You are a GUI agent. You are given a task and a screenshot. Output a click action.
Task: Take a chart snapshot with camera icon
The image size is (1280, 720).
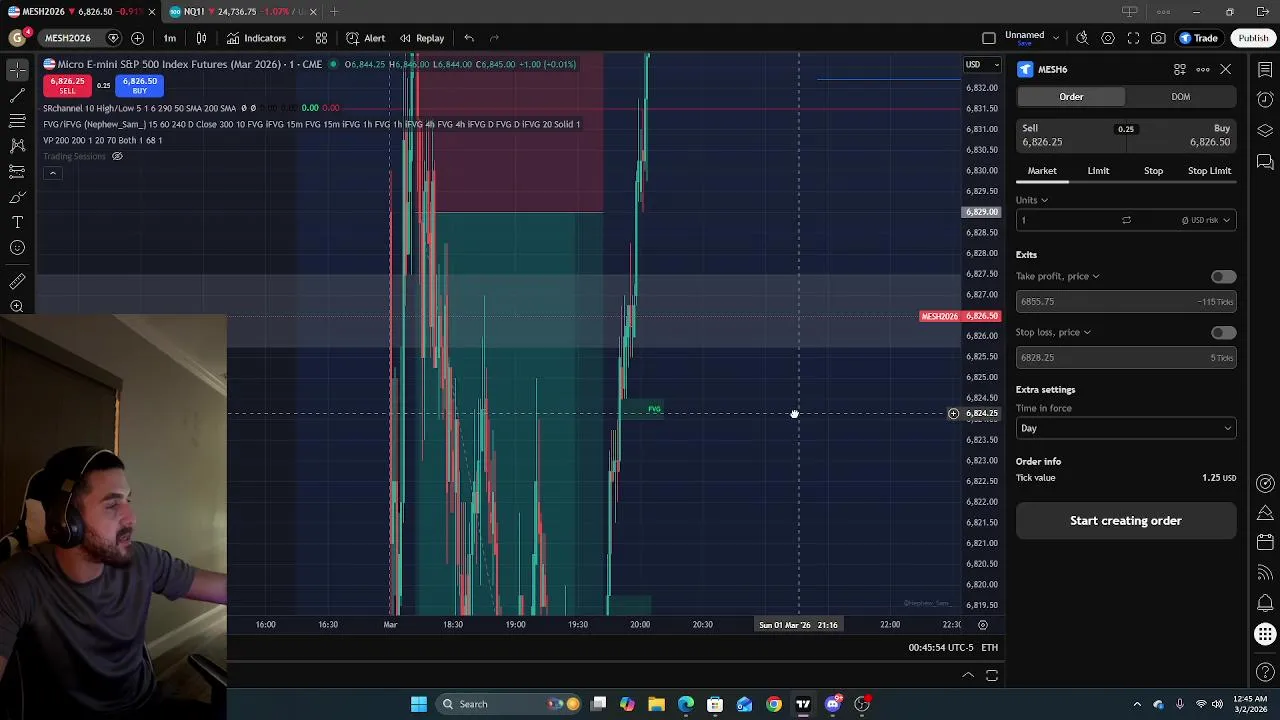click(1158, 38)
